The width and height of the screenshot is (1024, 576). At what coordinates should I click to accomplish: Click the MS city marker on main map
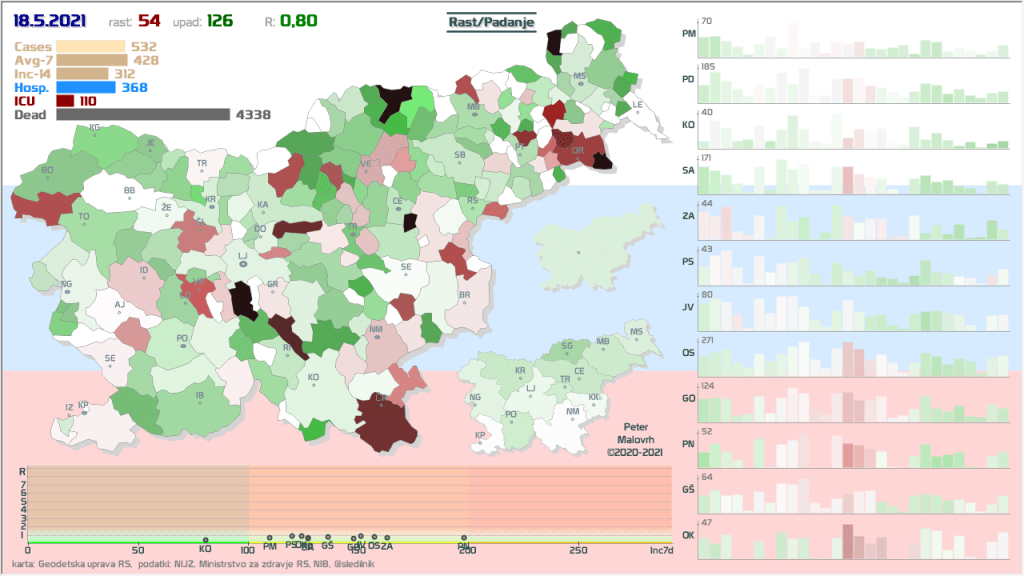tap(580, 84)
